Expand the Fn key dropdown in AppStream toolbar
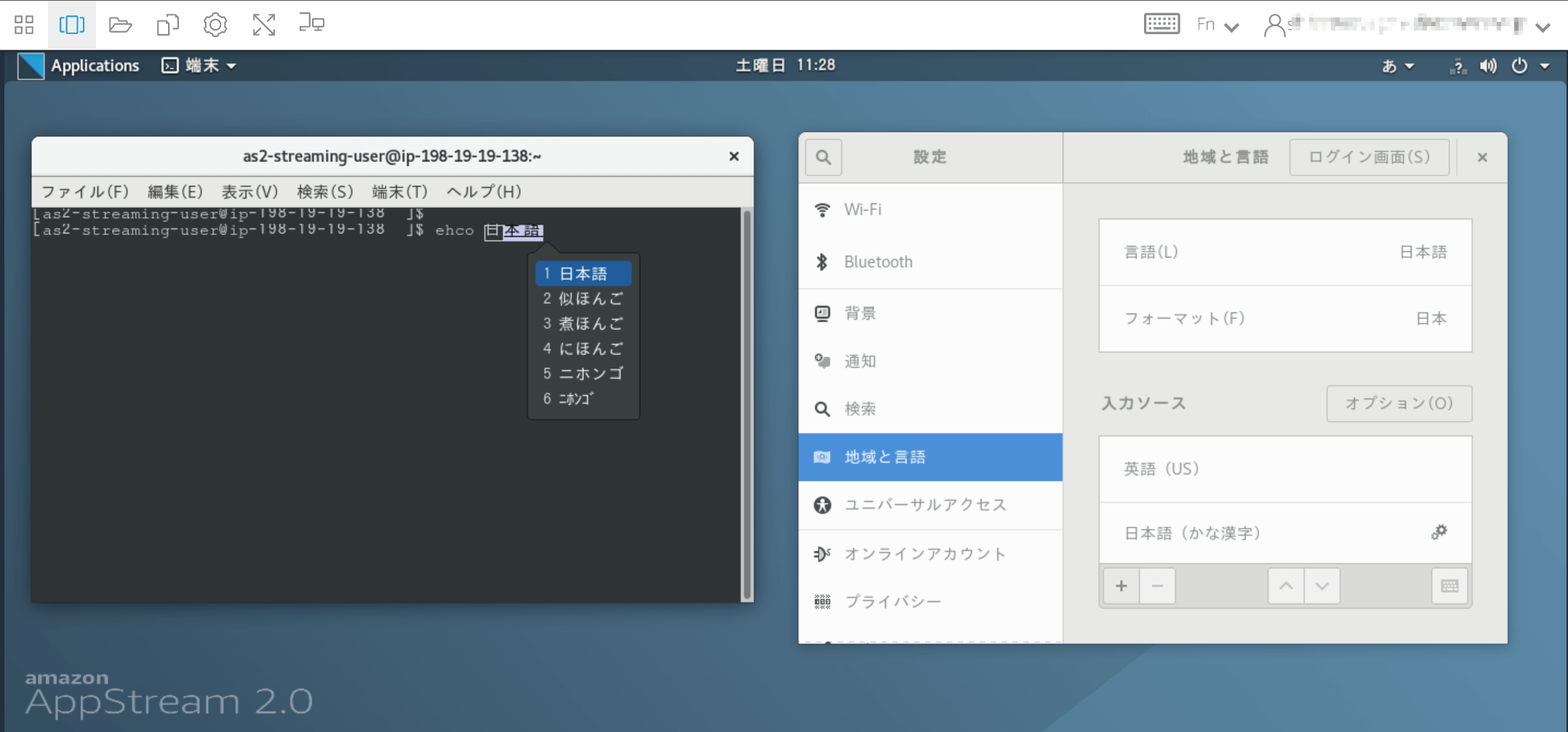This screenshot has width=1568, height=732. point(1217,24)
